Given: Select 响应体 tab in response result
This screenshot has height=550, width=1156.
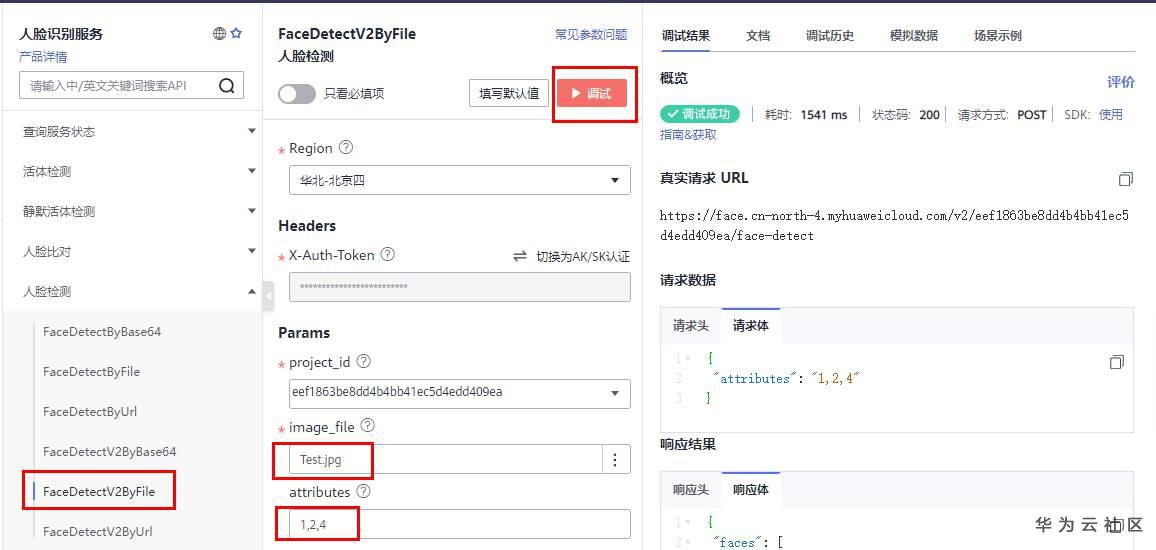Looking at the screenshot, I should tap(751, 490).
